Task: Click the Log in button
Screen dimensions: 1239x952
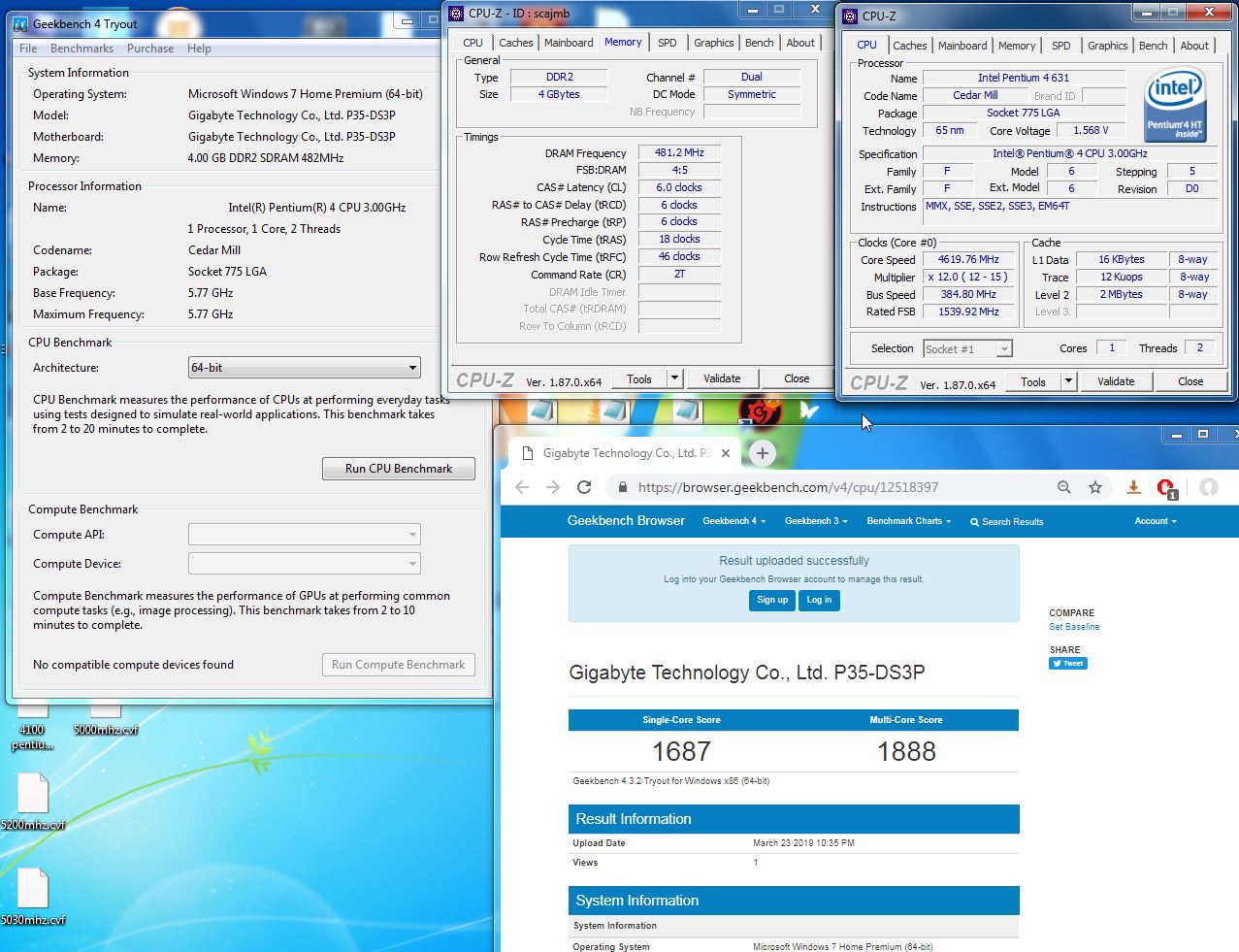Action: (x=819, y=600)
